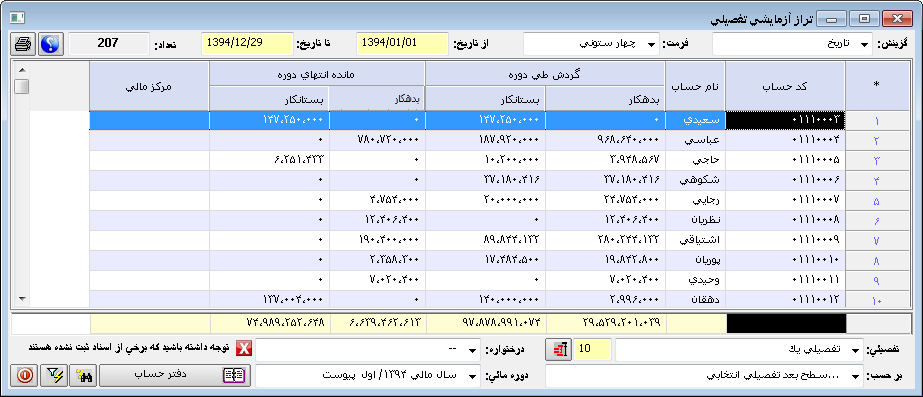Image resolution: width=923 pixels, height=397 pixels.
Task: Click the گردش طي دوره group header
Action: point(546,74)
